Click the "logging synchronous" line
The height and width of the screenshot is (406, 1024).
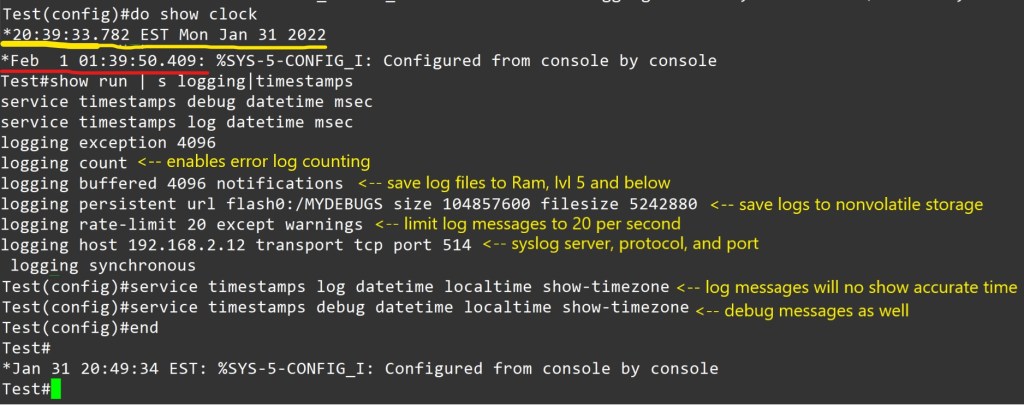[101, 265]
